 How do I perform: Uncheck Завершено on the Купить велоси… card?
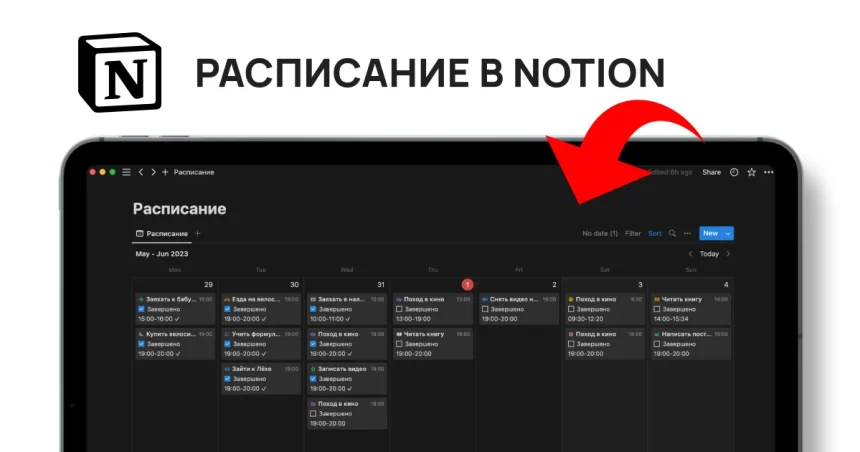click(142, 344)
